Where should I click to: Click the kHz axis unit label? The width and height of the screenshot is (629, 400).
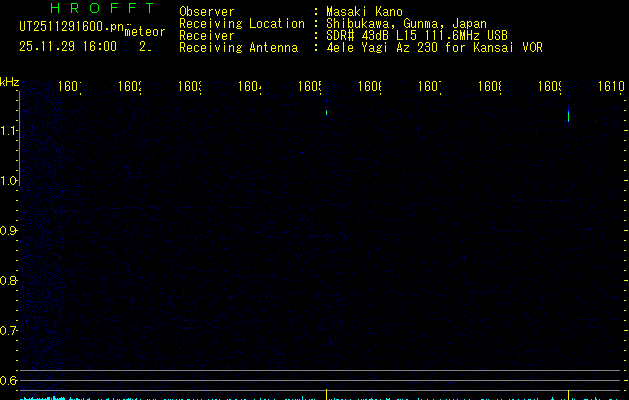[10, 82]
